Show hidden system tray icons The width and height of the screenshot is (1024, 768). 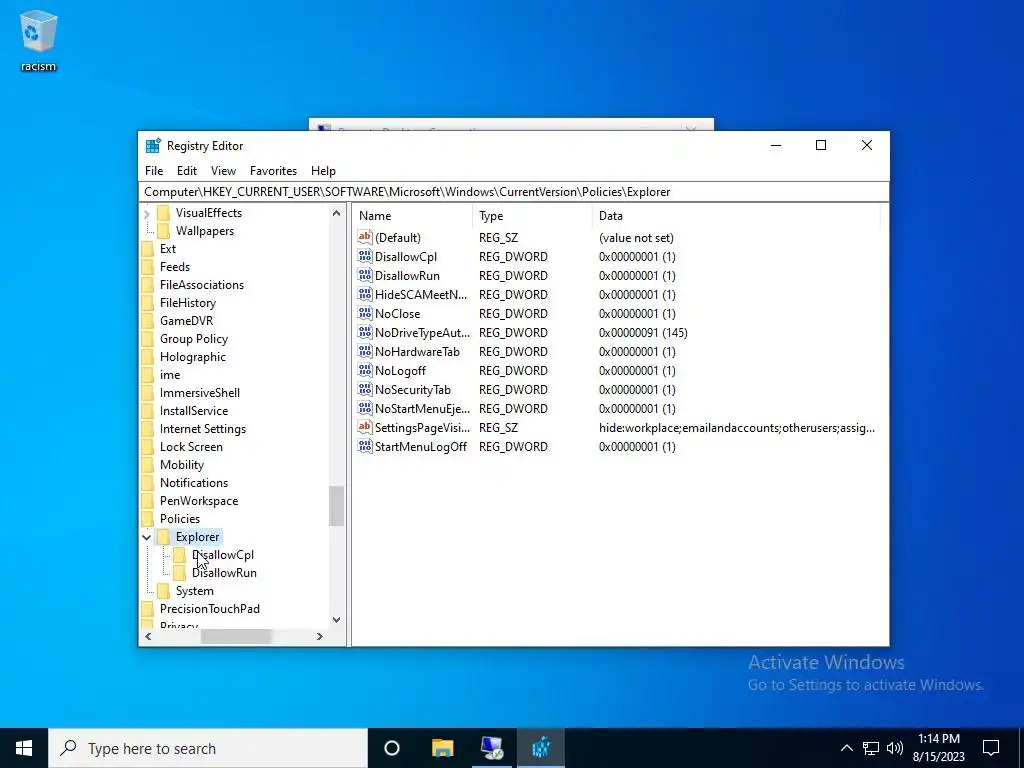pos(846,748)
